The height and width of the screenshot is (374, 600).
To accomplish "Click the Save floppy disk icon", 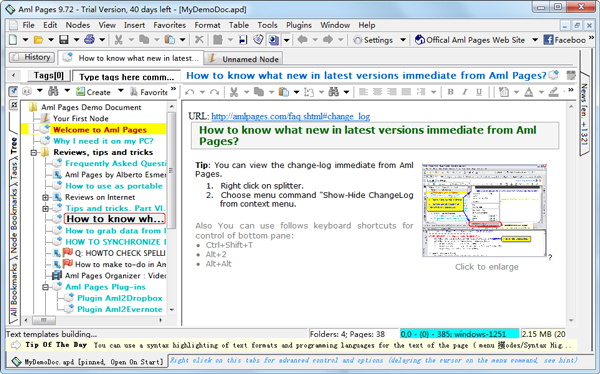I will click(64, 39).
